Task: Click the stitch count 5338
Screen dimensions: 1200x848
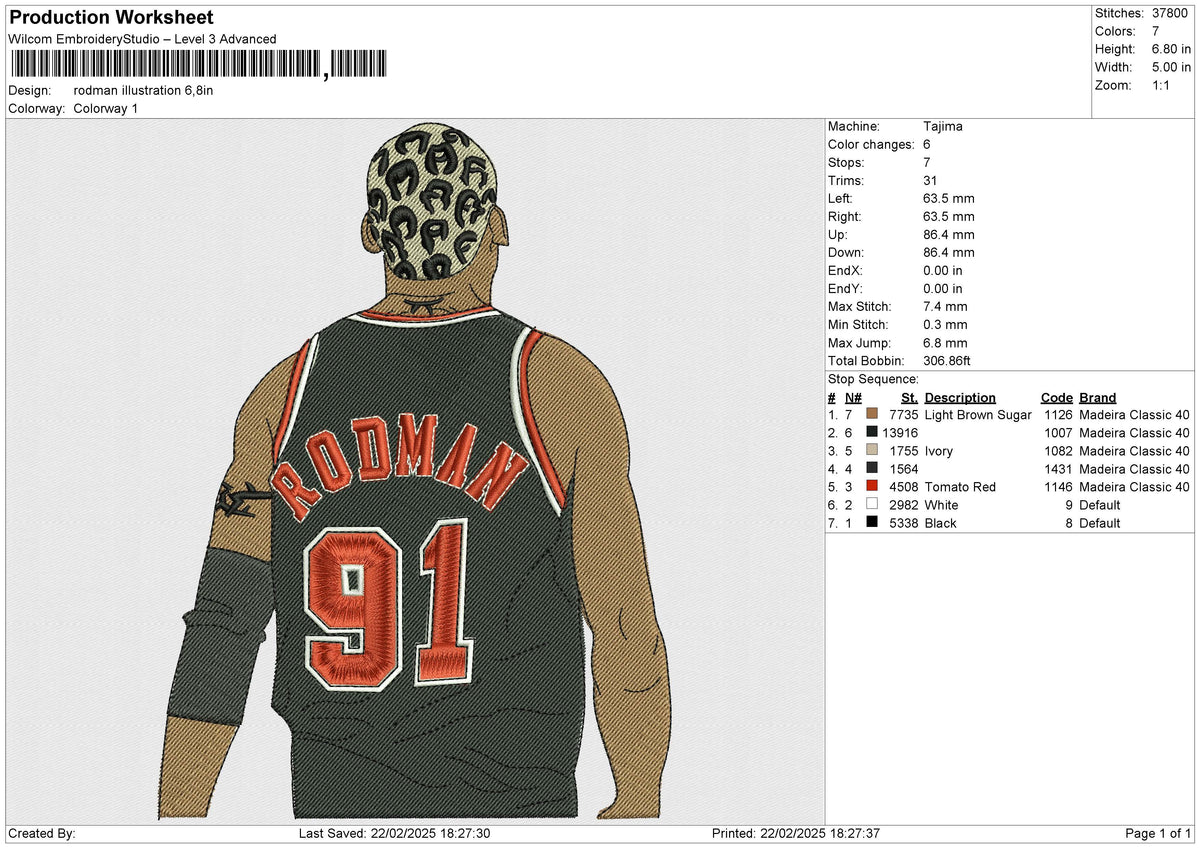Action: 903,523
